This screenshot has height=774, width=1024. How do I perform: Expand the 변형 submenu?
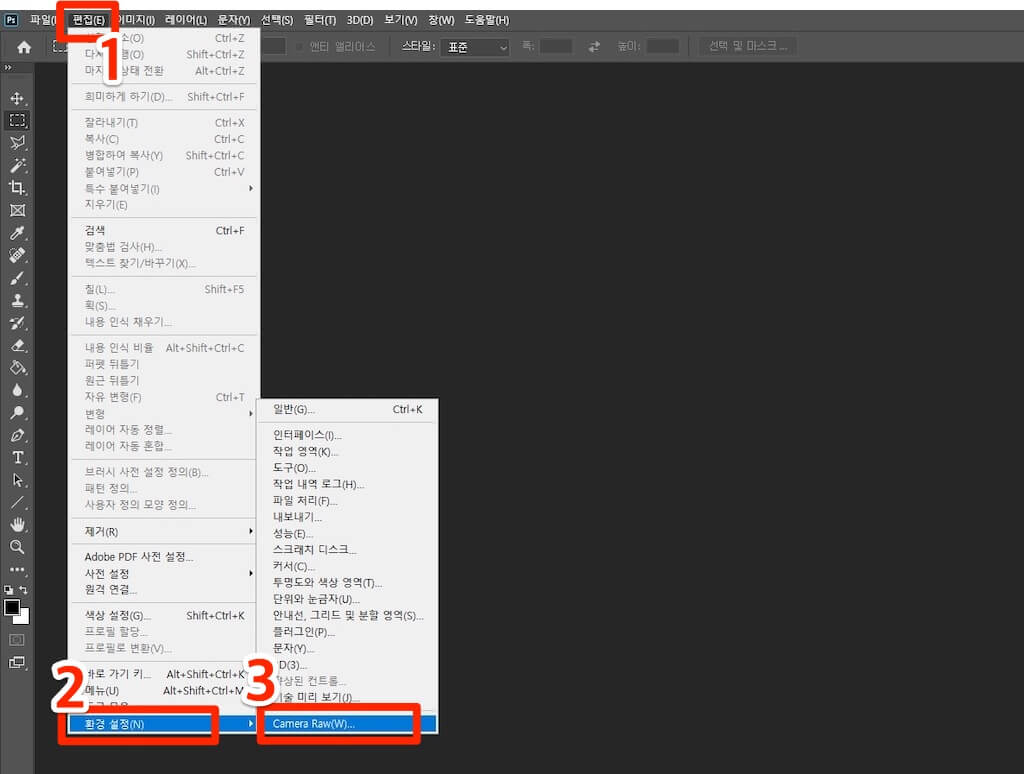(x=163, y=413)
